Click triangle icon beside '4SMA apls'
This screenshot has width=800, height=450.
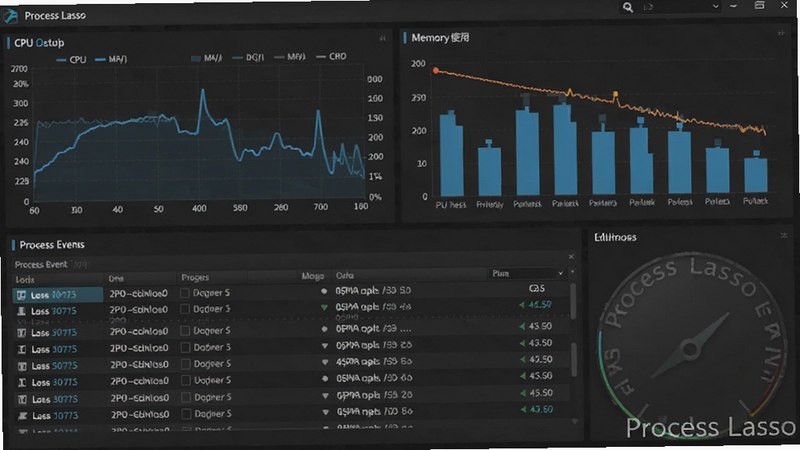tap(324, 362)
